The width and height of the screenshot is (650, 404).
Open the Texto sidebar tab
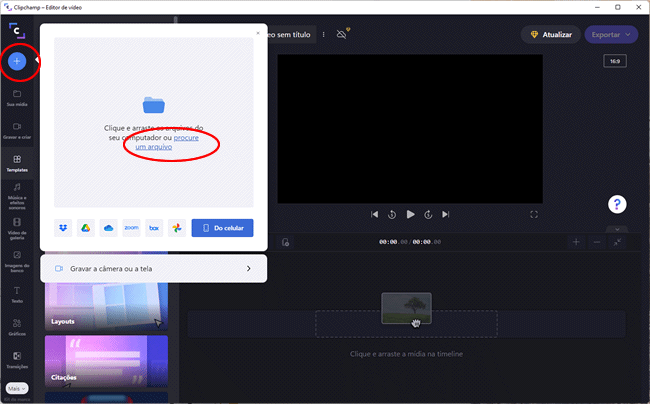(x=17, y=294)
